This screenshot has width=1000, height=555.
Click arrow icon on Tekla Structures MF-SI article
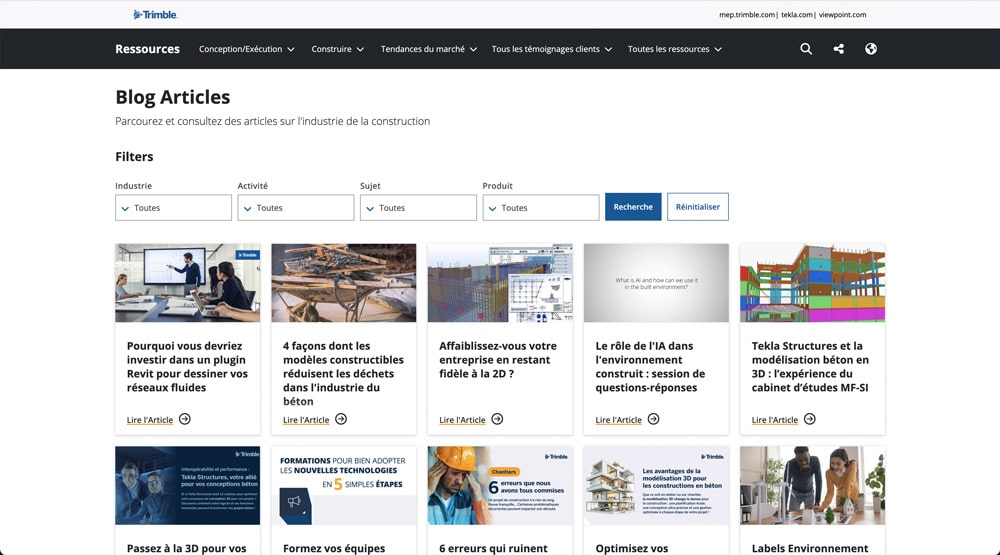coord(810,419)
